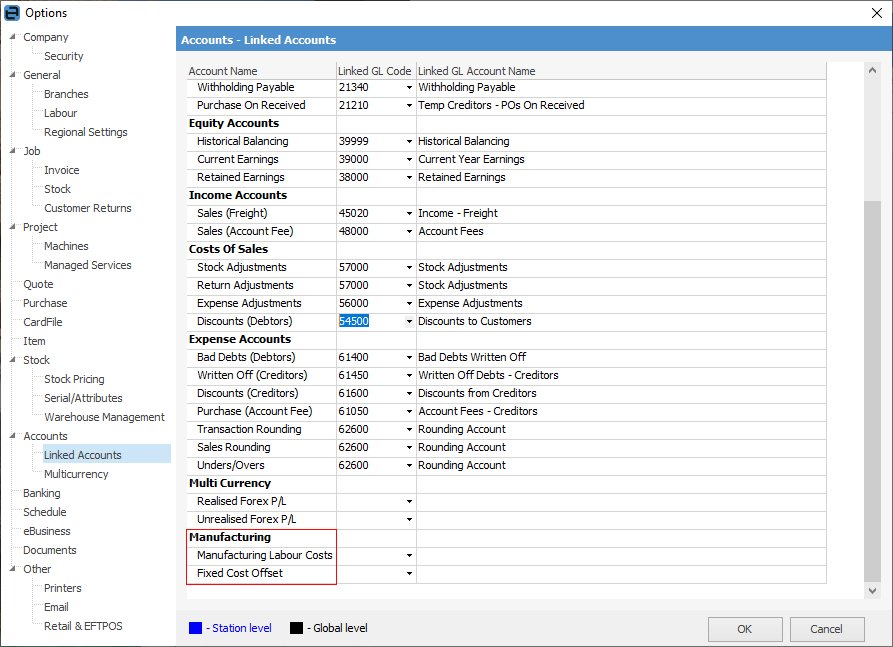
Task: Click the Cancel button
Action: (x=827, y=628)
